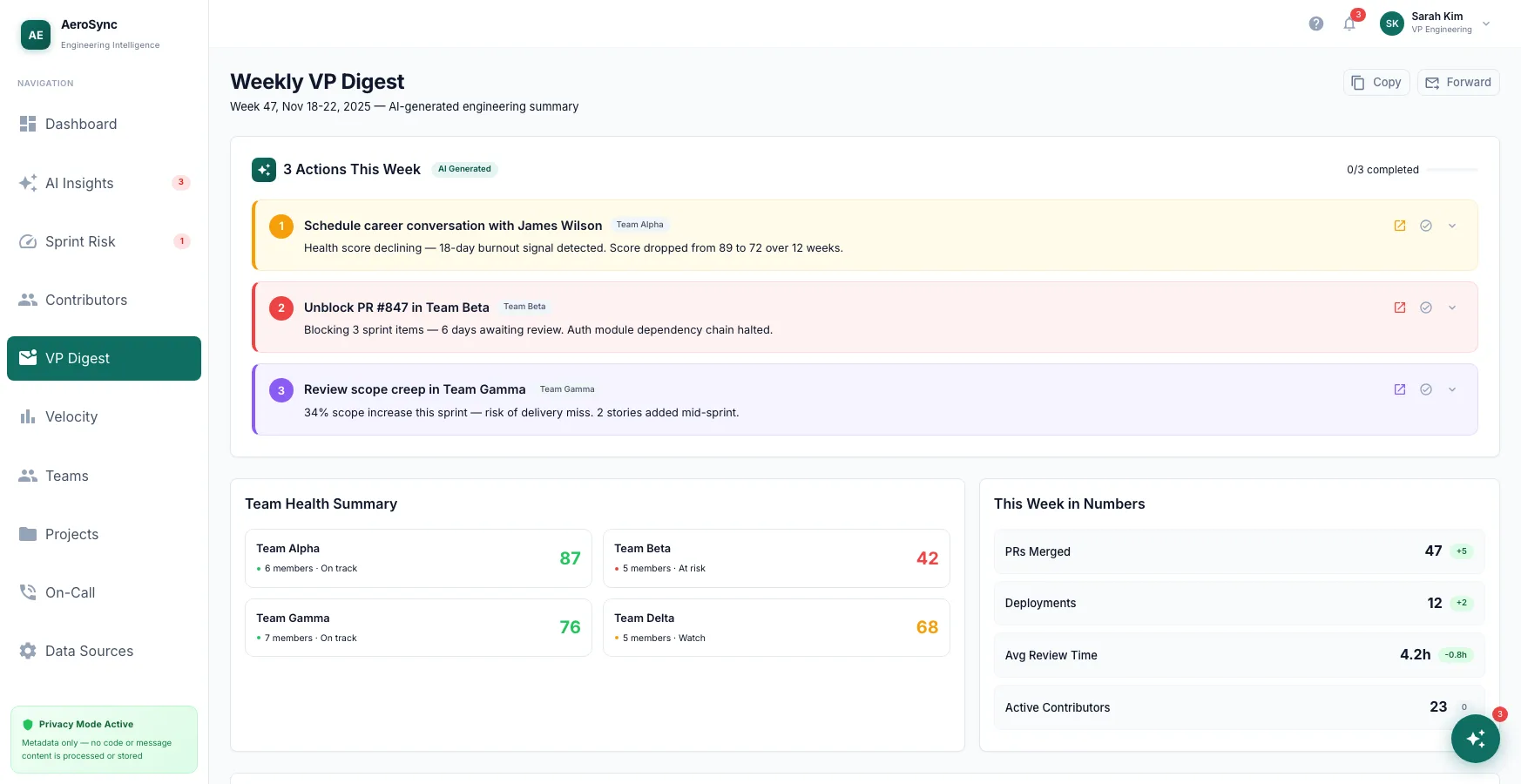The width and height of the screenshot is (1521, 784).
Task: Open On-Call navigation item
Action: coord(104,592)
